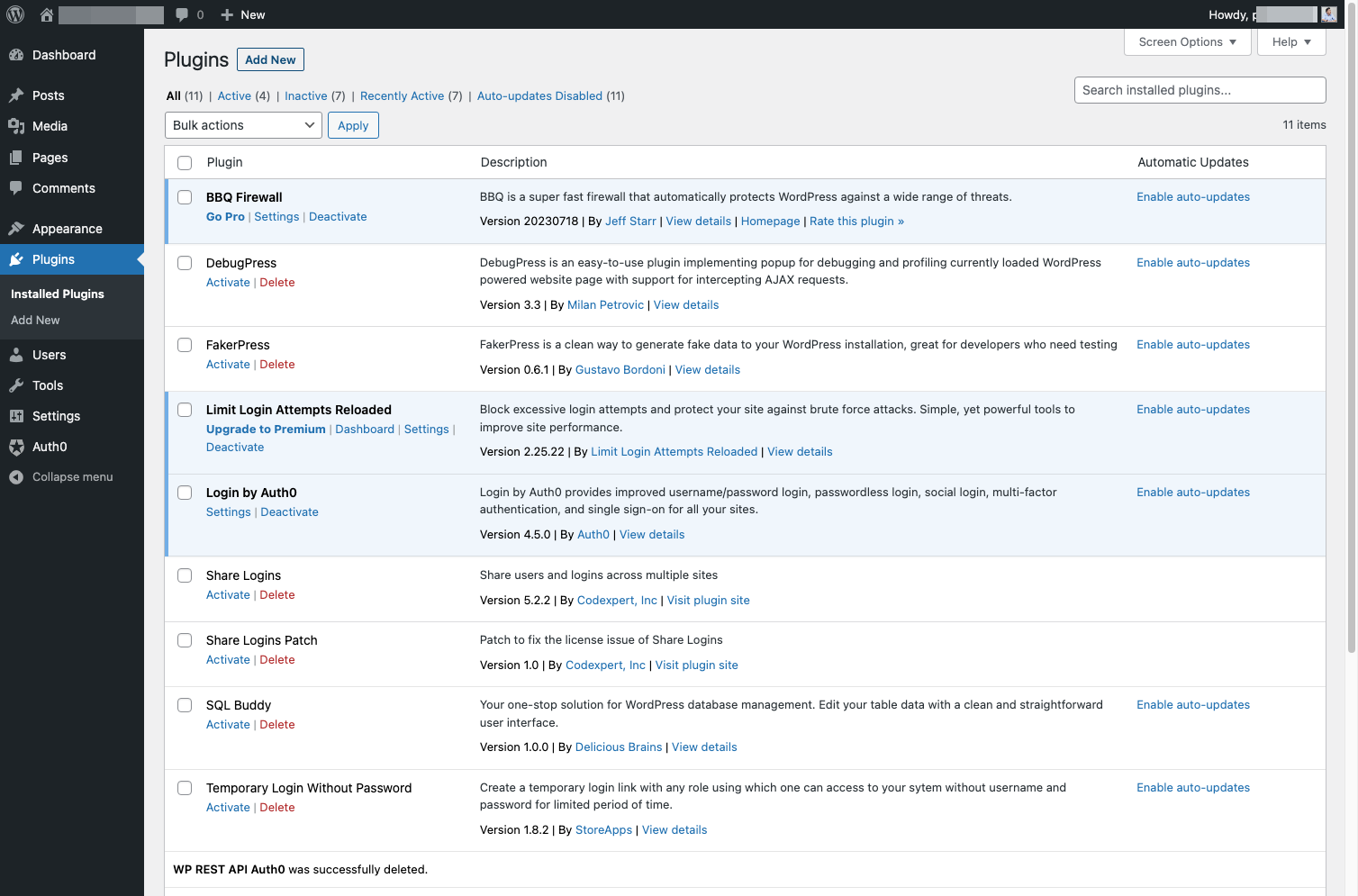Click the Media library icon

[16, 126]
